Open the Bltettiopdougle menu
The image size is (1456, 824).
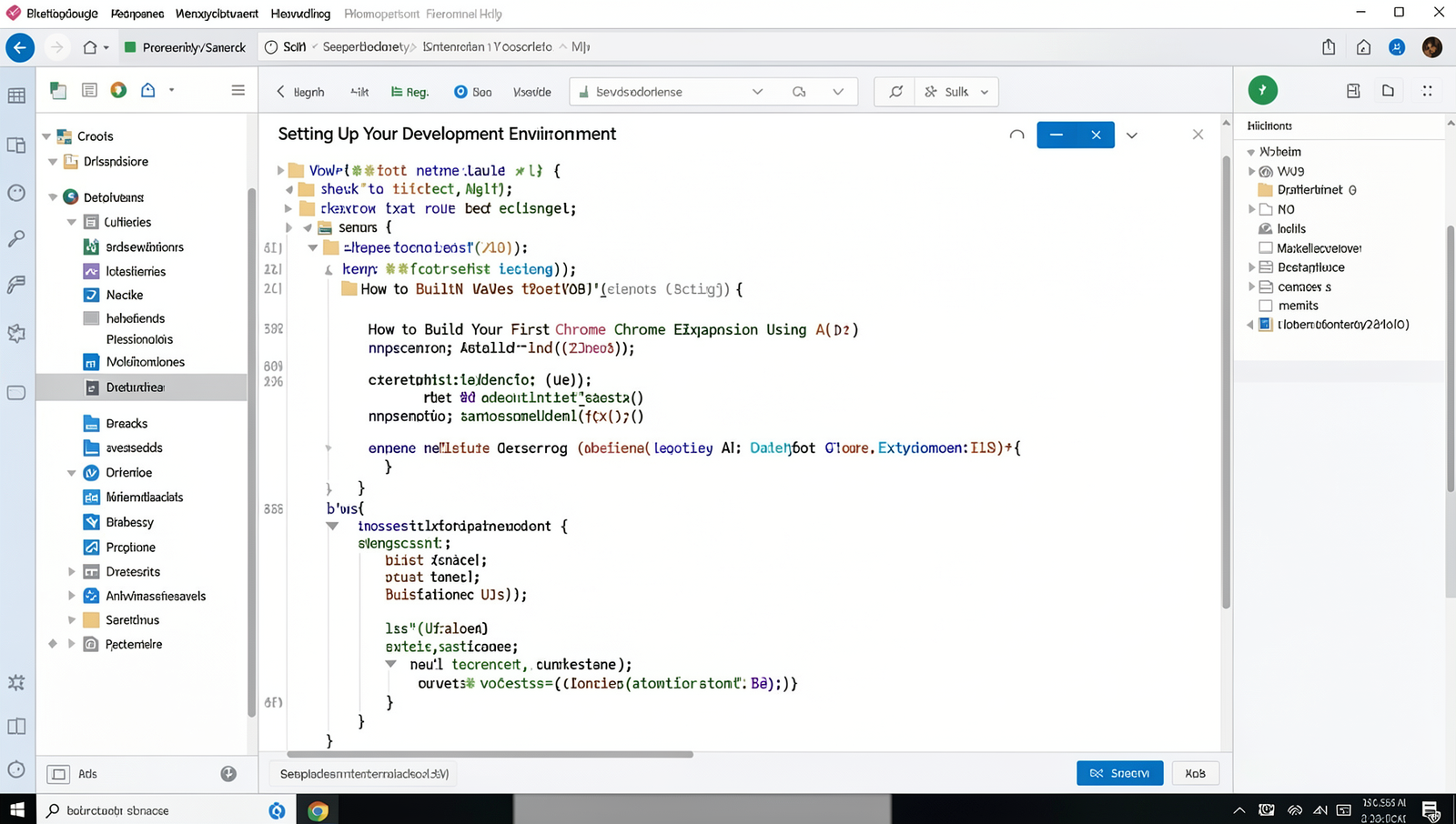[62, 14]
